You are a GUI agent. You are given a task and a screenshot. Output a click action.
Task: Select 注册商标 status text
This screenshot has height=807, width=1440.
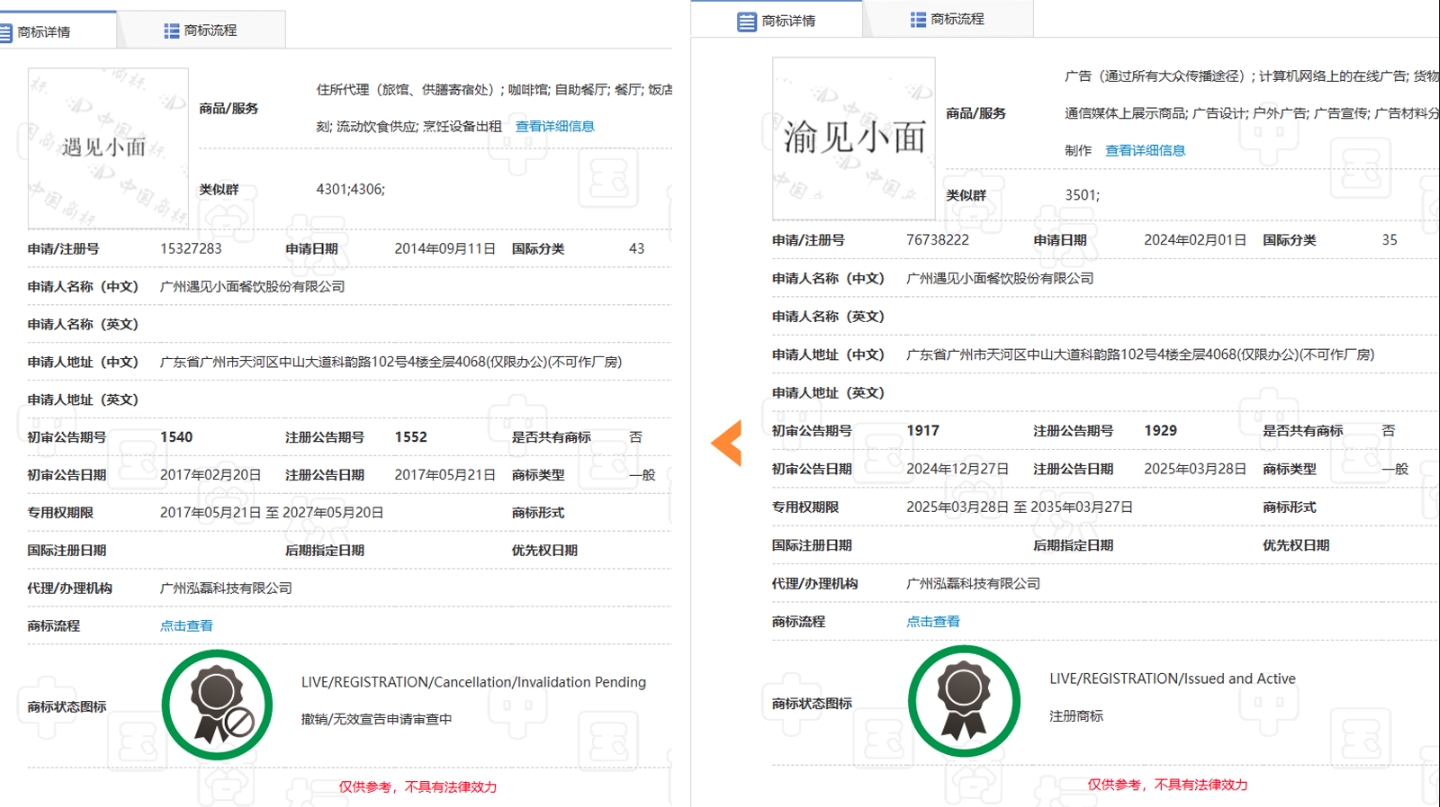[x=1076, y=716]
